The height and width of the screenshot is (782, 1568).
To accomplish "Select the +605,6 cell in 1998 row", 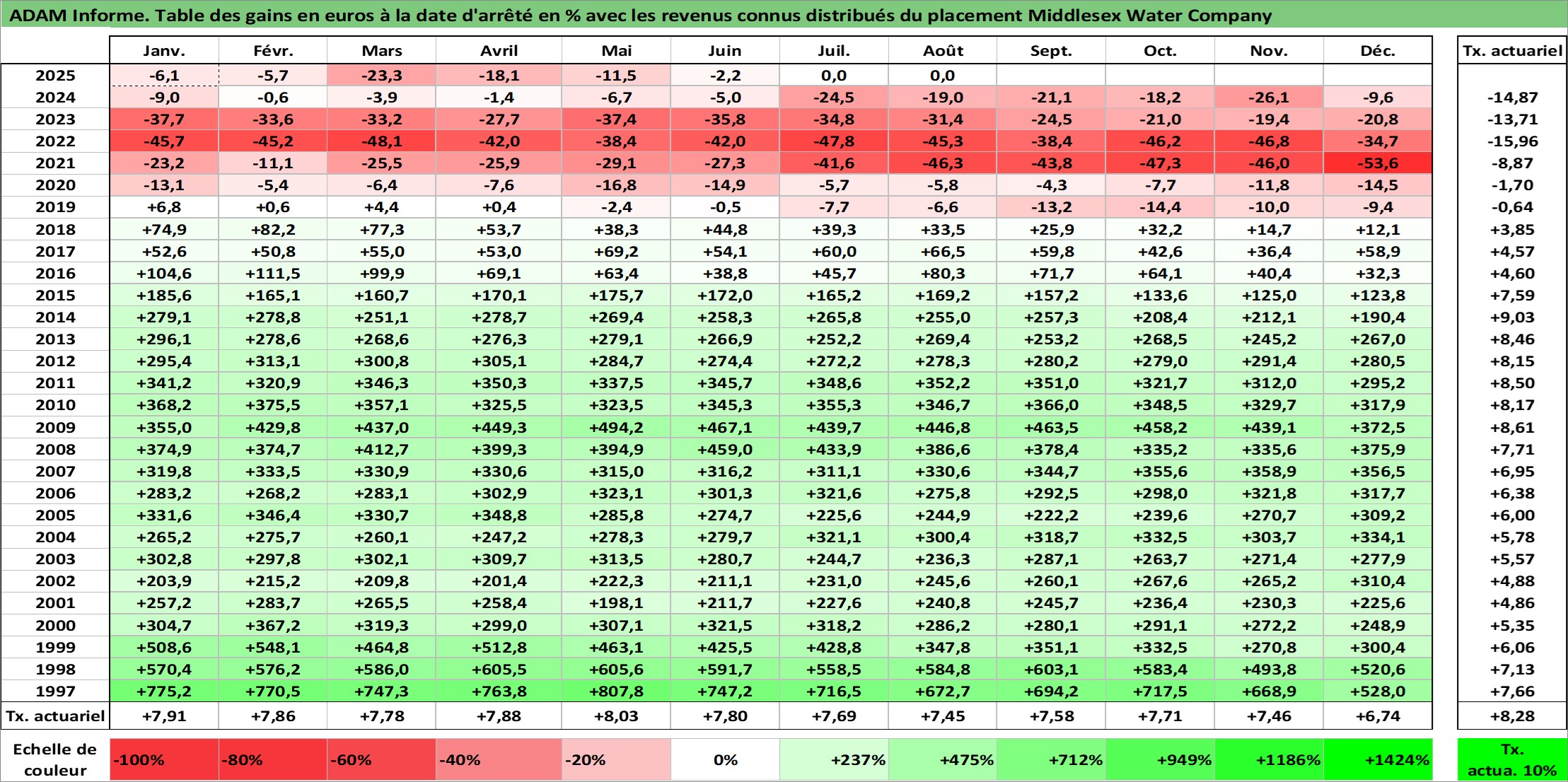I will coord(616,670).
